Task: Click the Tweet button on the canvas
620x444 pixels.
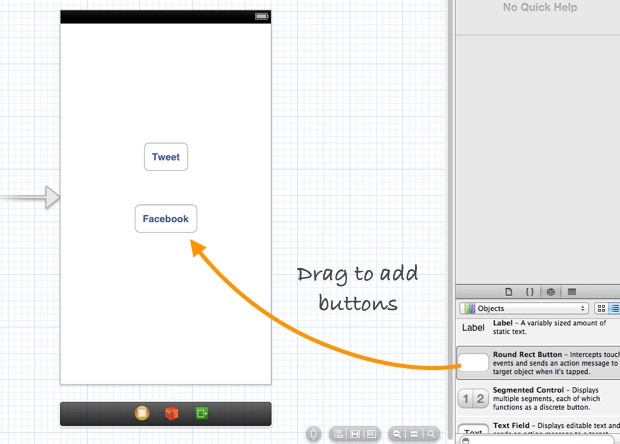Action: coord(166,157)
